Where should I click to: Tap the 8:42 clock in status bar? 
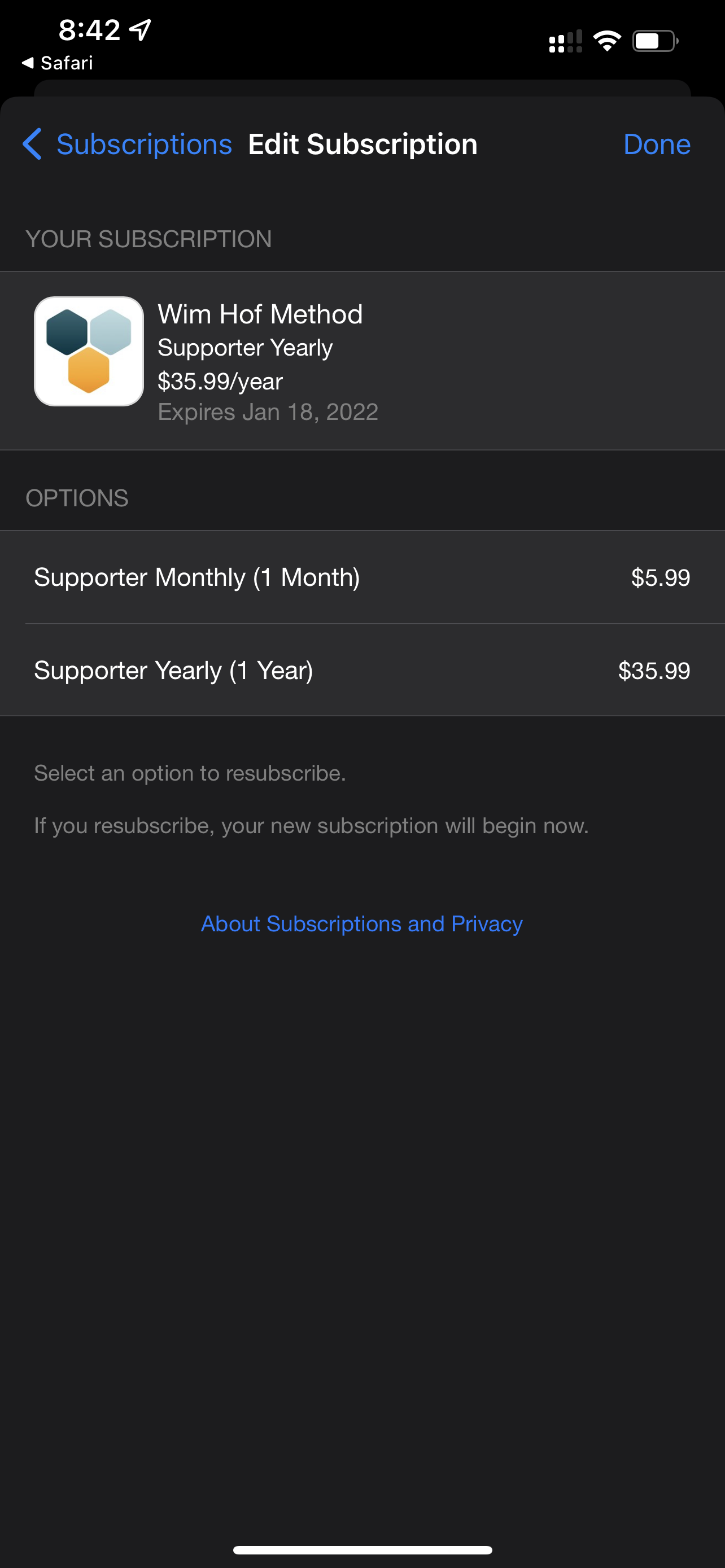(x=89, y=30)
